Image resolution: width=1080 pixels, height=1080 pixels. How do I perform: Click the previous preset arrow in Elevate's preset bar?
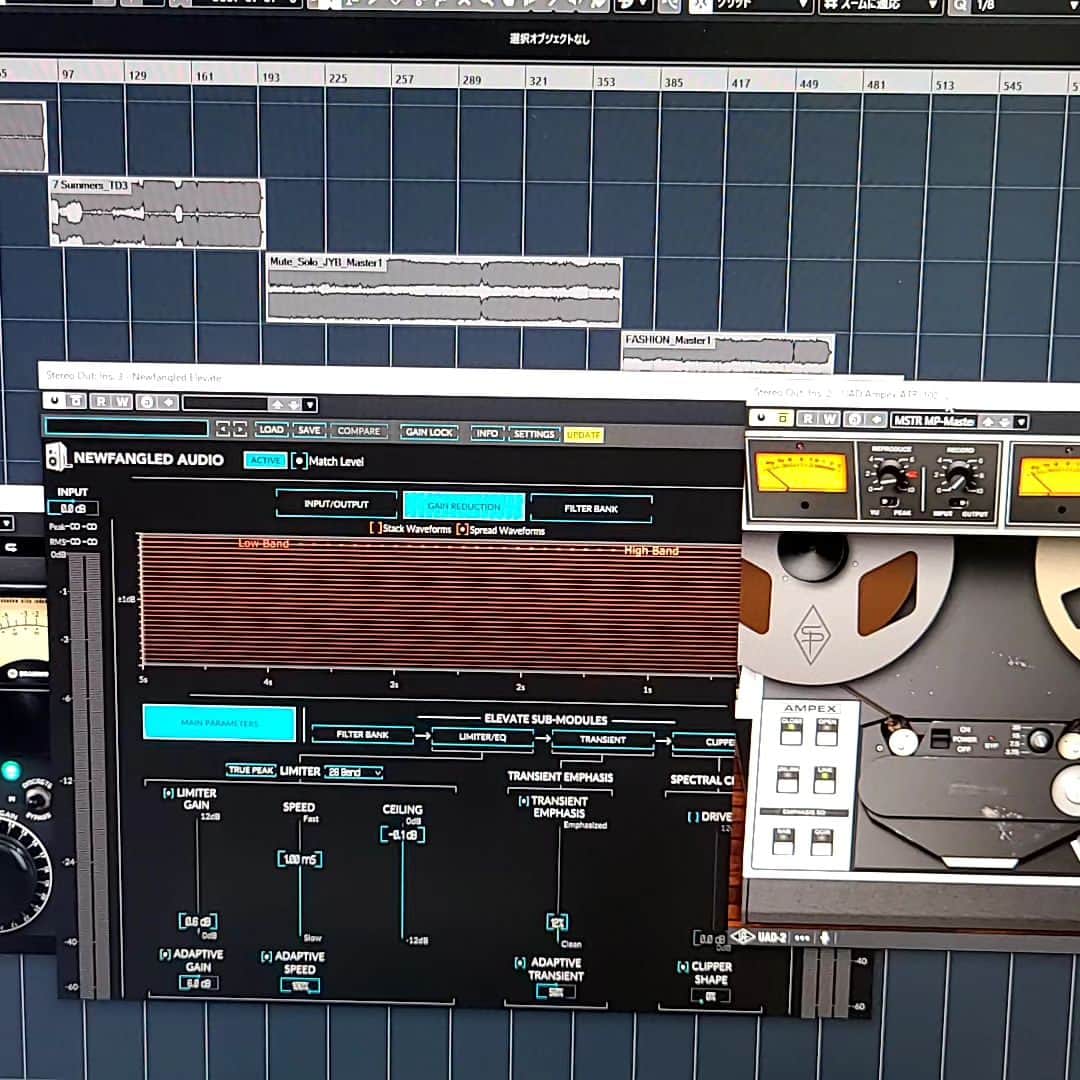[x=222, y=429]
